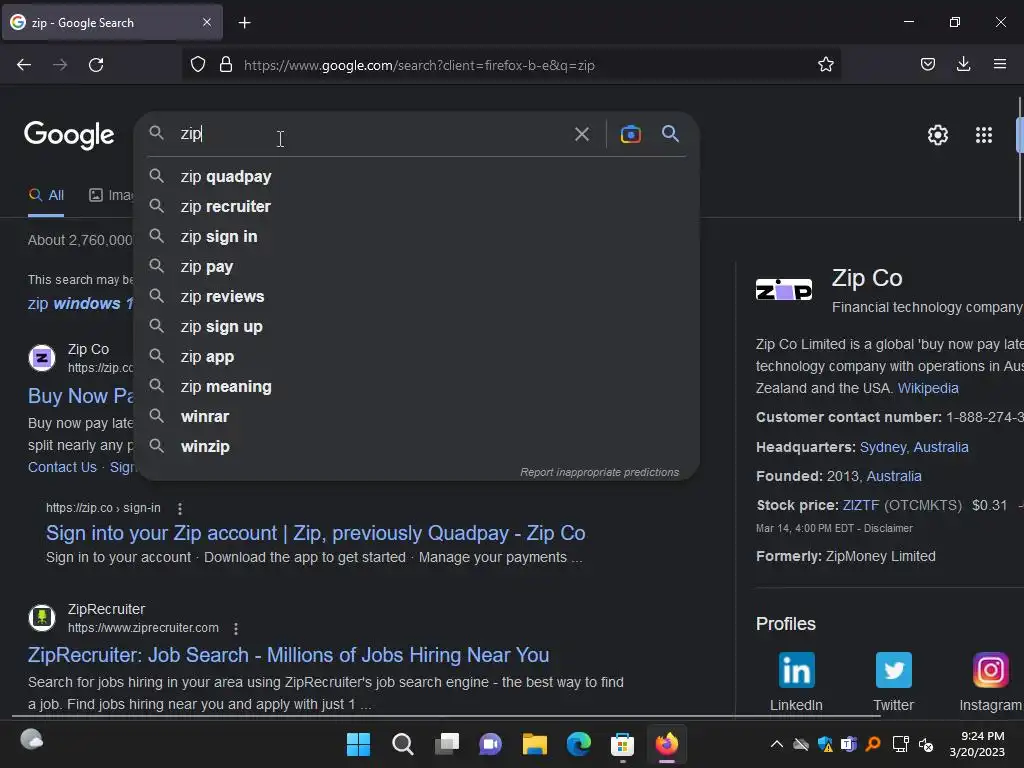Open Firefox application menu
Screen dimensions: 1024x768
click(1000, 65)
